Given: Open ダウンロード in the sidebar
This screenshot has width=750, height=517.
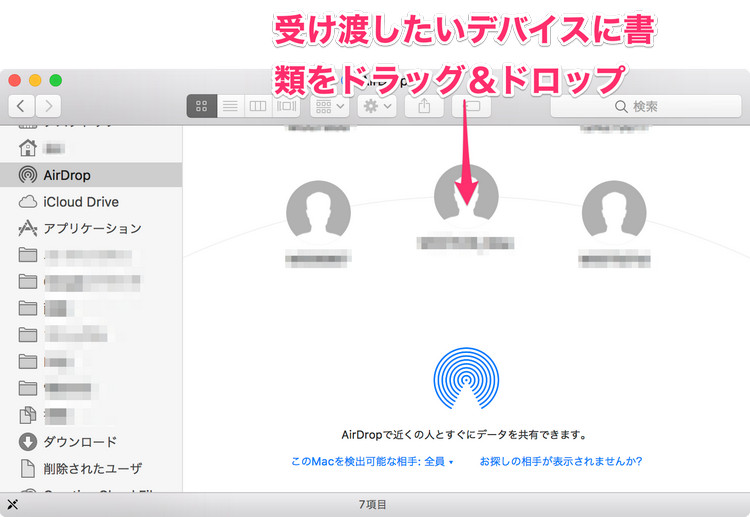Looking at the screenshot, I should coord(91,442).
